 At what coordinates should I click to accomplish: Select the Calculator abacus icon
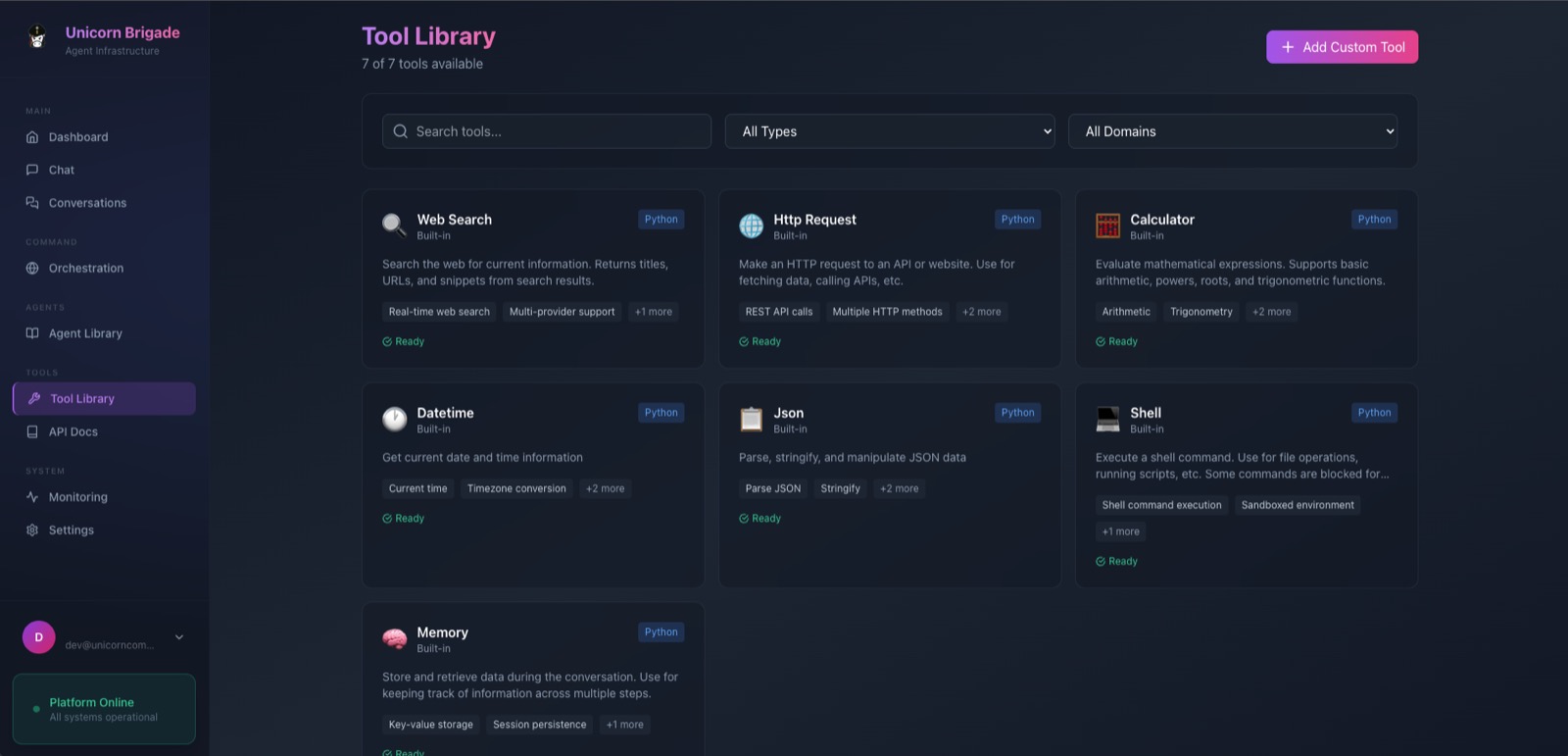[x=1107, y=226]
